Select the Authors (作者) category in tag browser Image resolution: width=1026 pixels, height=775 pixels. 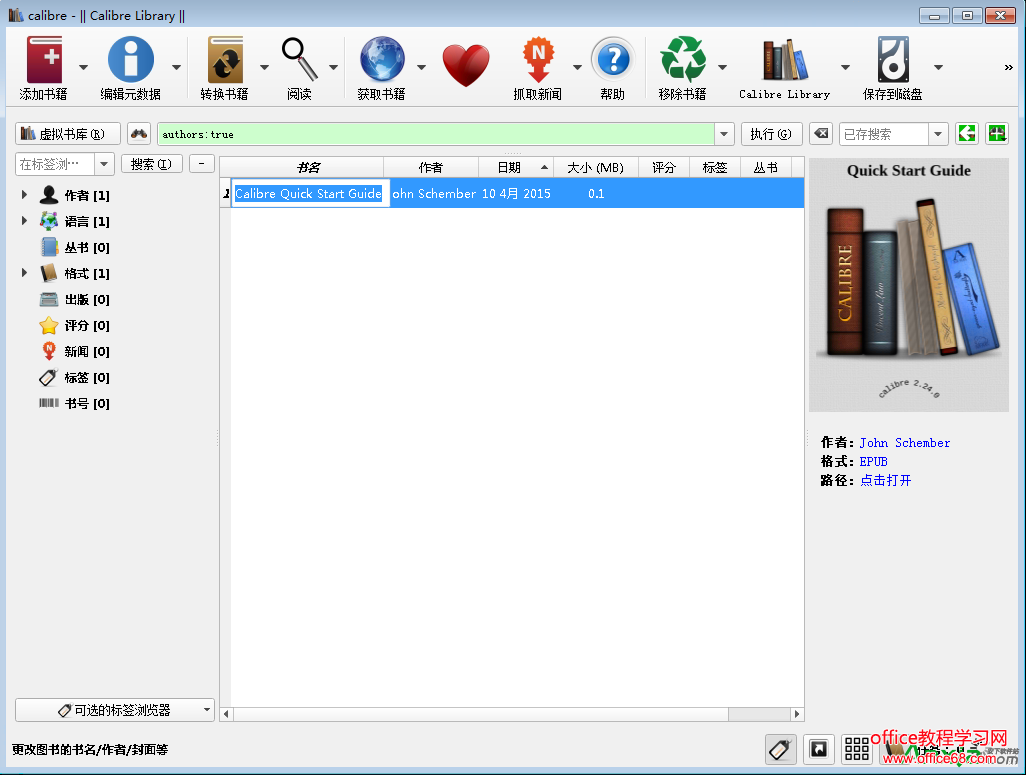(75, 195)
